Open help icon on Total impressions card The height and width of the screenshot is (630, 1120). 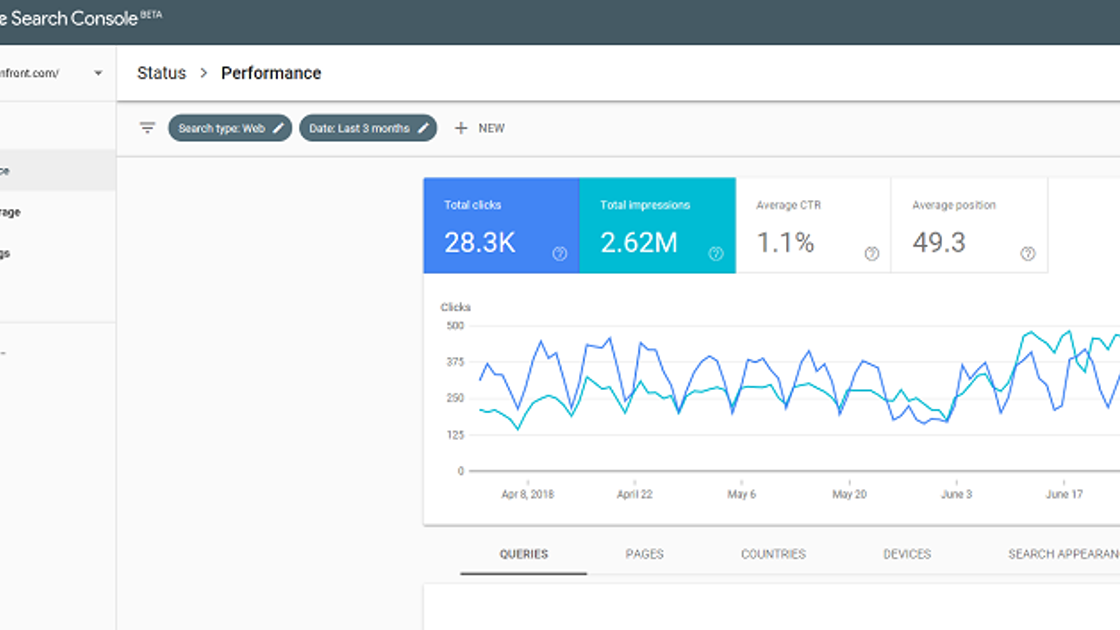716,254
